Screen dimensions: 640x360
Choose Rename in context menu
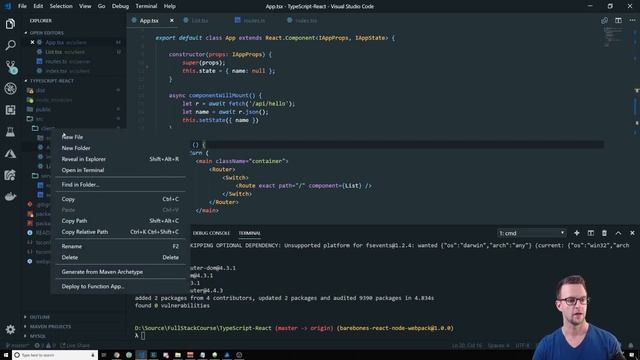point(120,247)
